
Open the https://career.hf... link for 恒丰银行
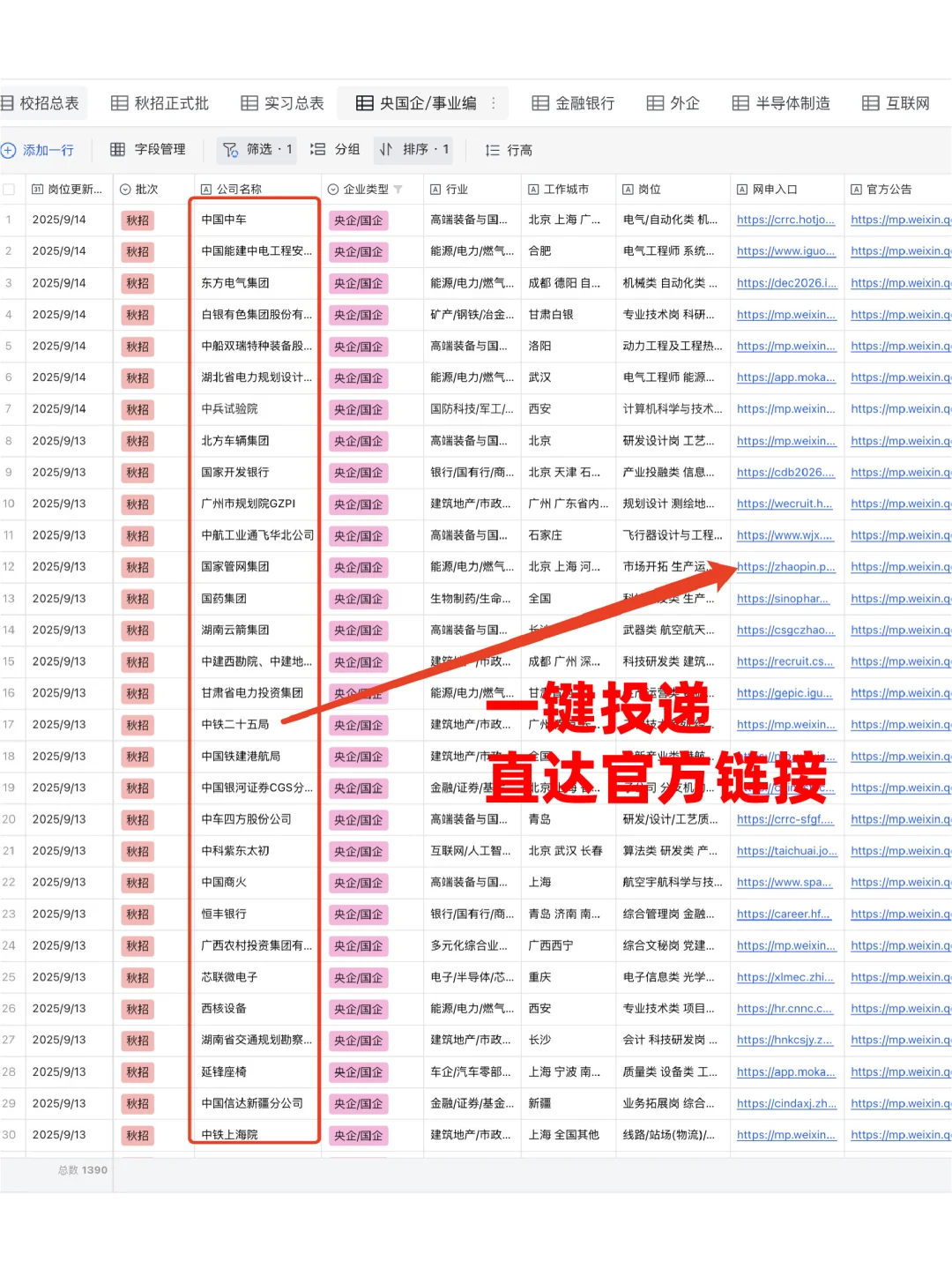(784, 914)
